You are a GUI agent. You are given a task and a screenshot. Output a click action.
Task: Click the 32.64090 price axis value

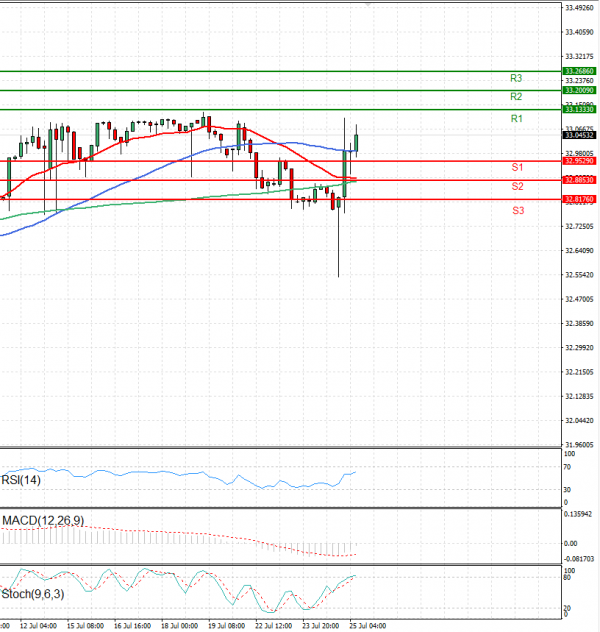579,251
